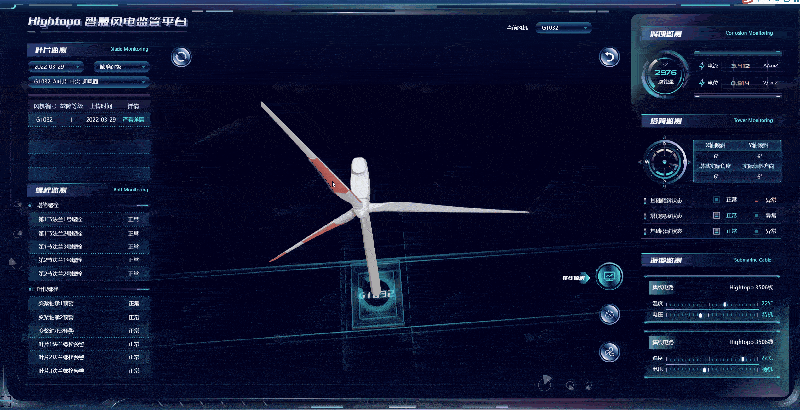Click the circular refresh rotate icon
The image size is (800, 410).
coord(181,57)
